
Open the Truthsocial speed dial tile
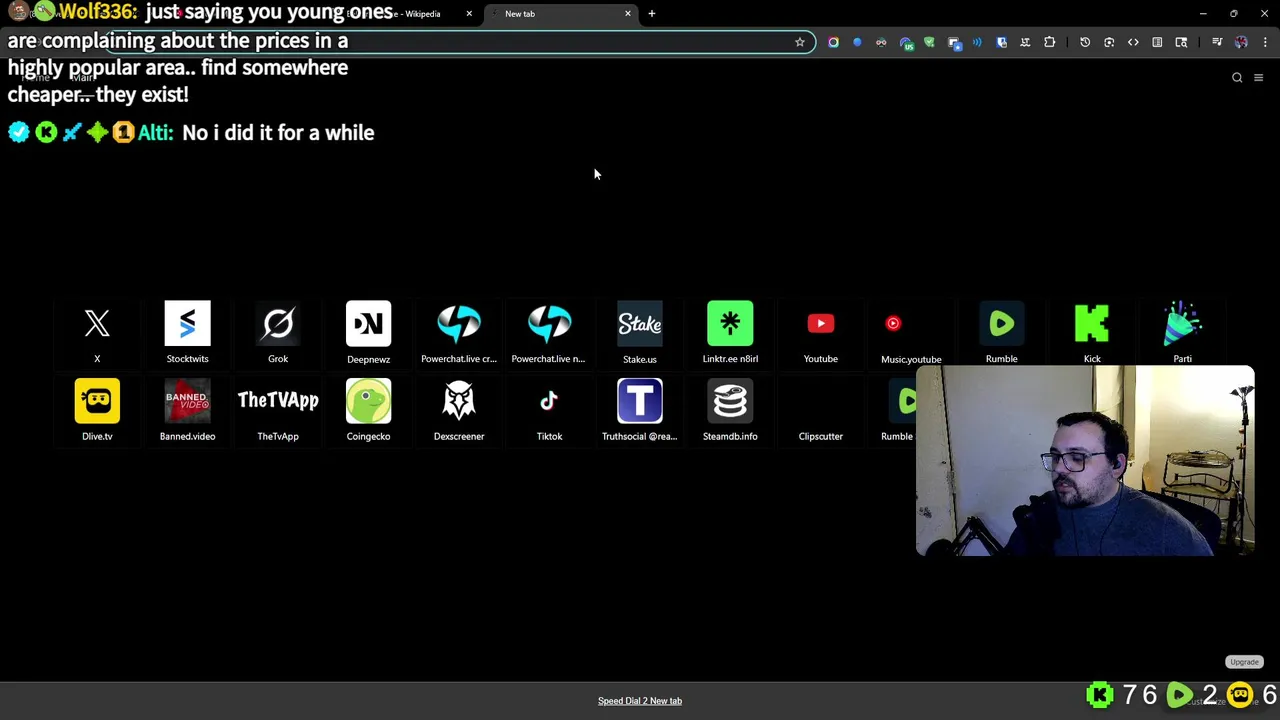pyautogui.click(x=640, y=410)
